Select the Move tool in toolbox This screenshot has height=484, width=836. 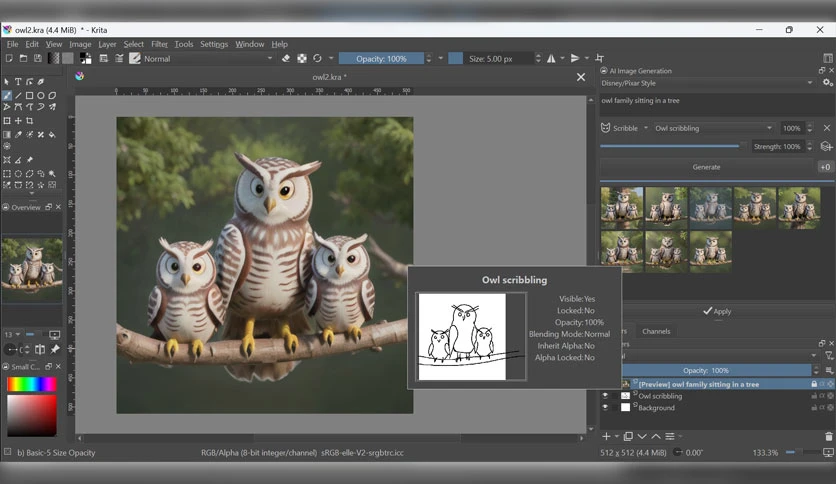[18, 121]
